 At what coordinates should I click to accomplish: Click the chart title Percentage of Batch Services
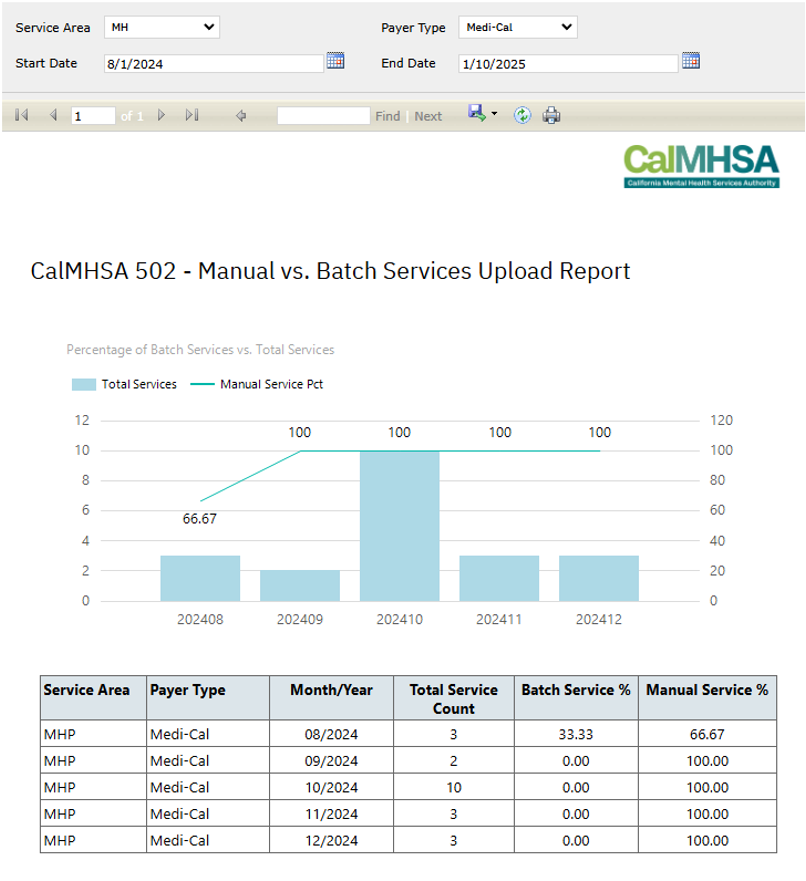[x=201, y=349]
